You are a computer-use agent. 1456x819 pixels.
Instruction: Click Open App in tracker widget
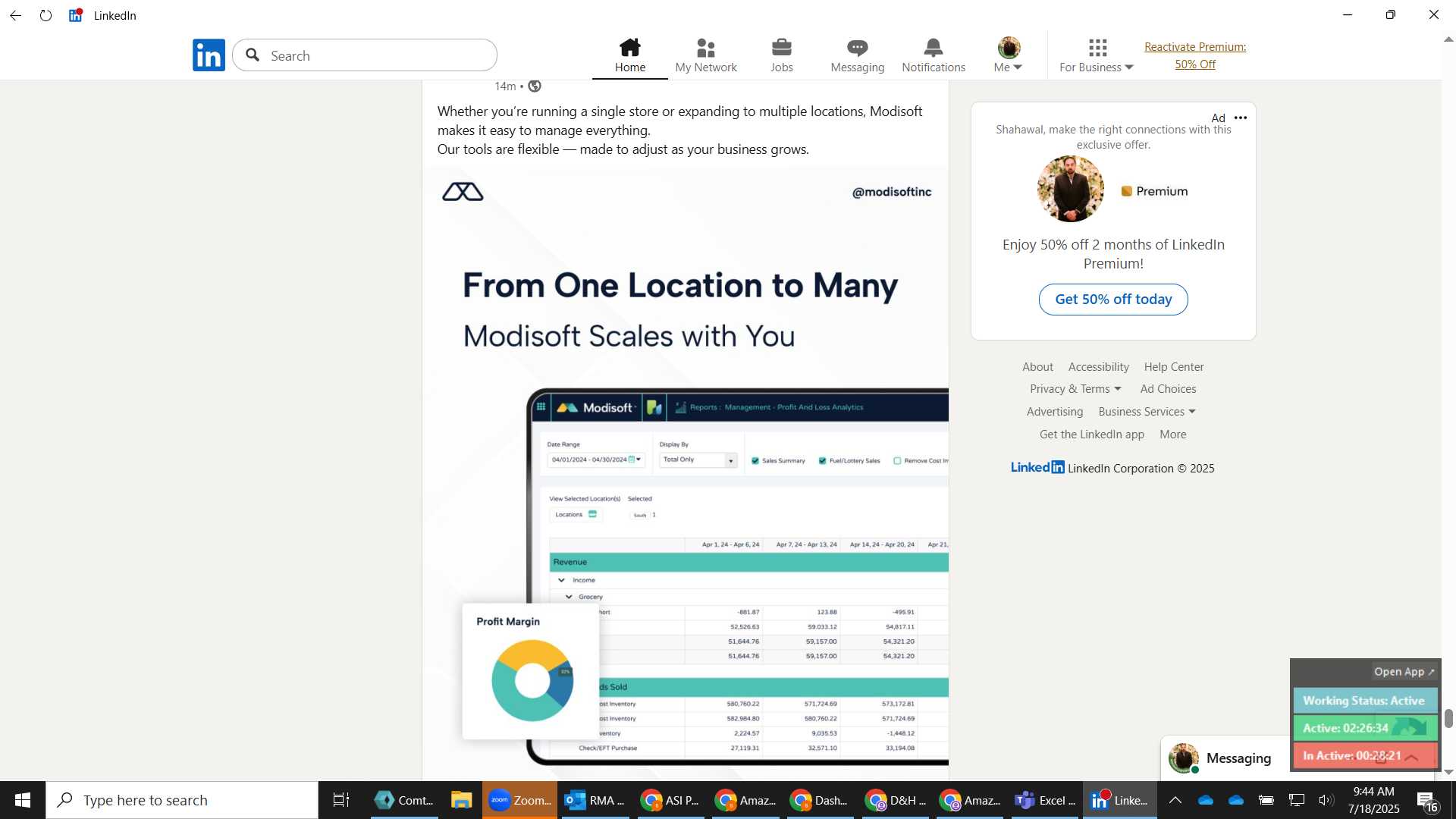pyautogui.click(x=1404, y=672)
